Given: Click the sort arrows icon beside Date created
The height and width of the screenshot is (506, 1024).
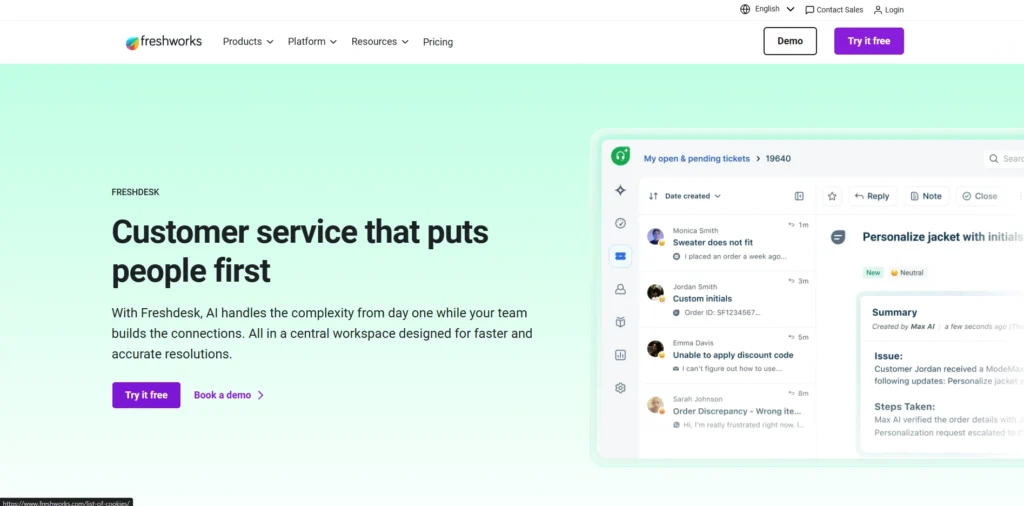Looking at the screenshot, I should click(653, 196).
